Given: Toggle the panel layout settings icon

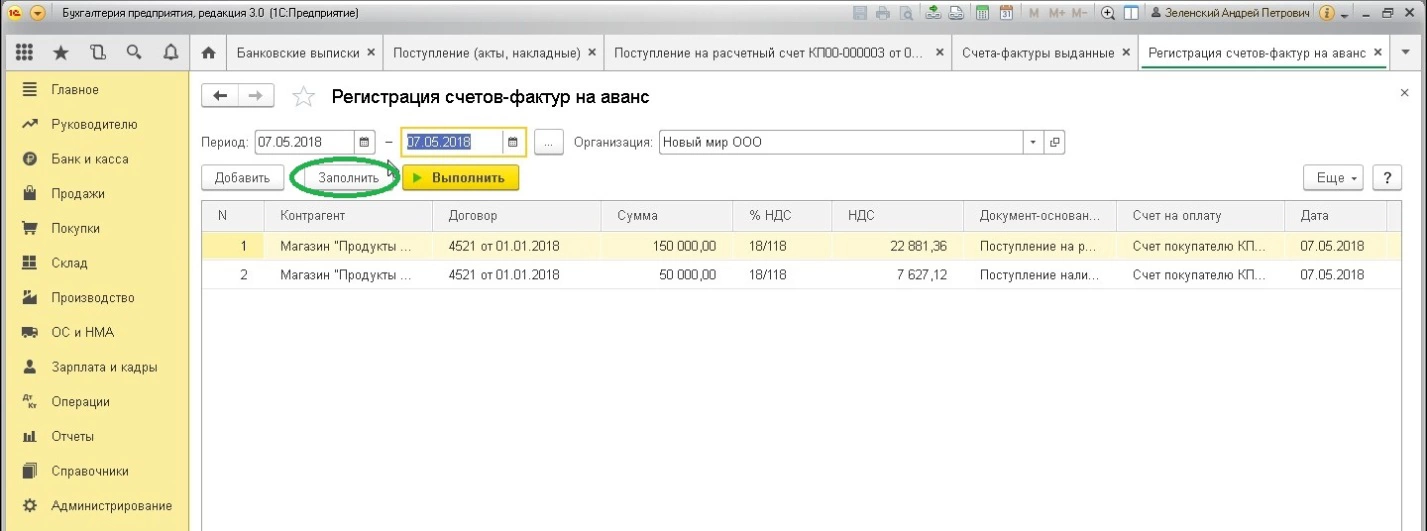Looking at the screenshot, I should [x=1131, y=14].
